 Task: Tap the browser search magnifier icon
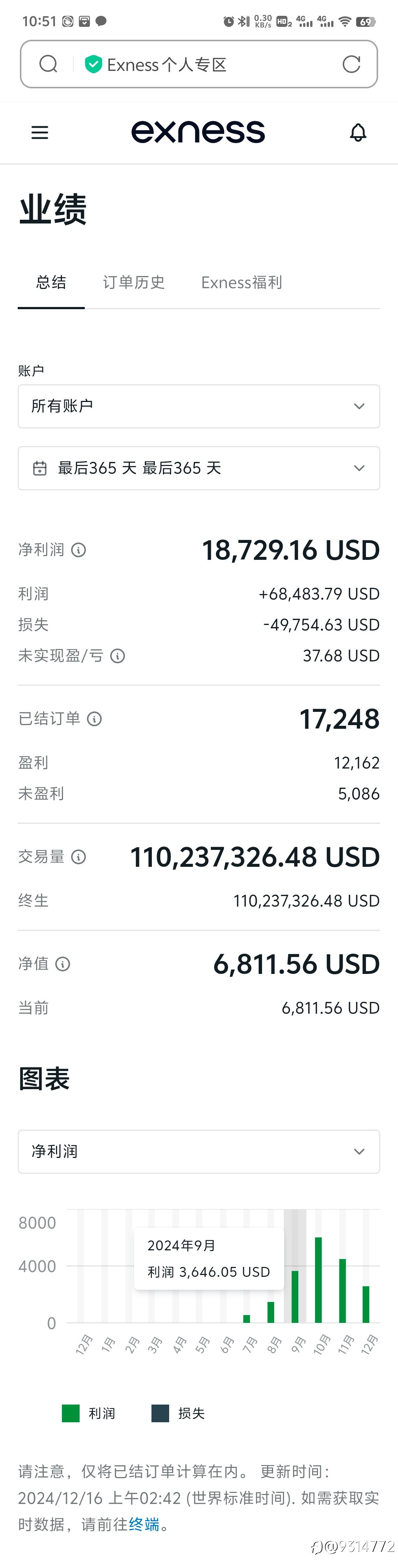point(48,64)
